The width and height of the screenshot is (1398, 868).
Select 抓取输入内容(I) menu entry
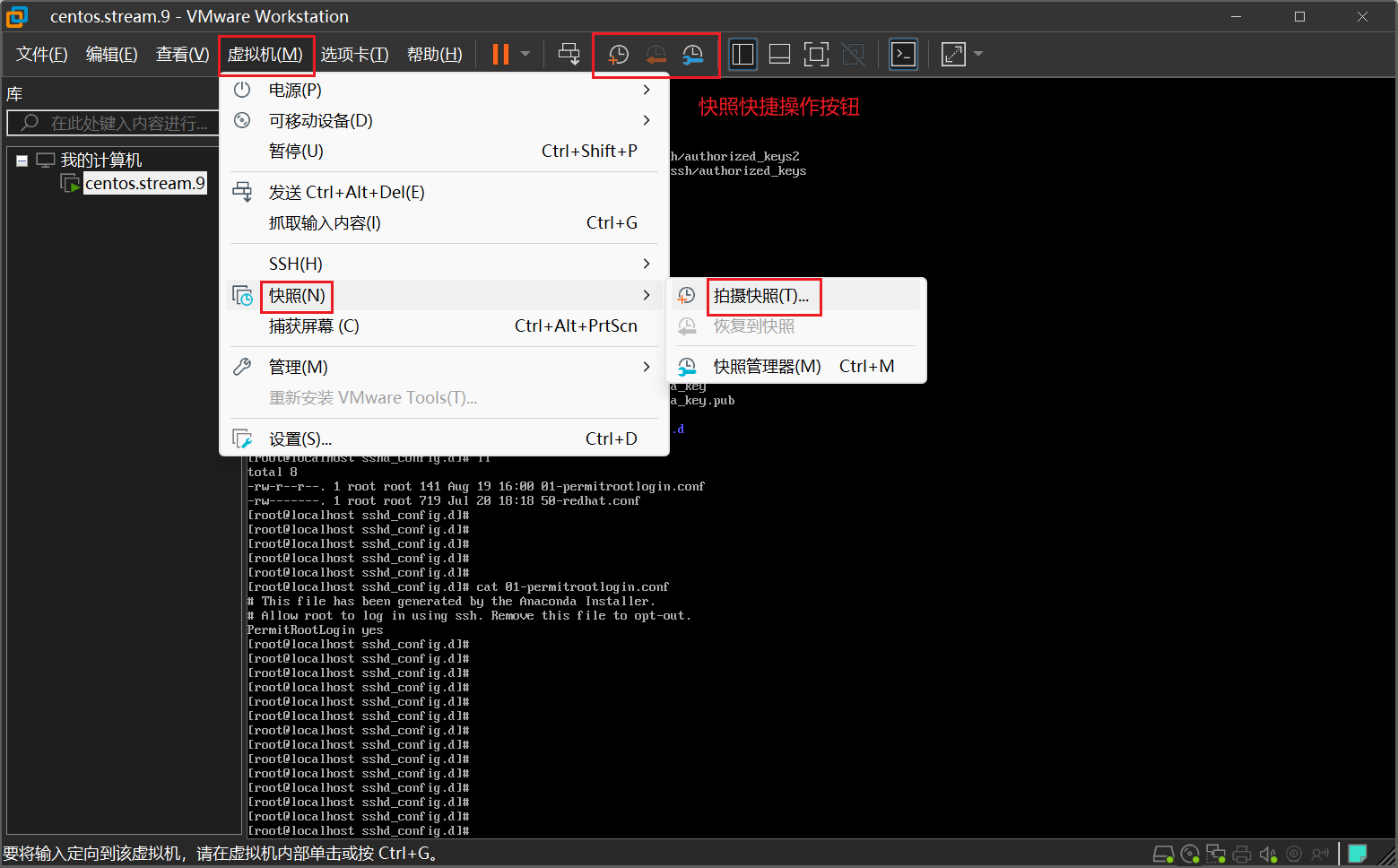(x=444, y=223)
